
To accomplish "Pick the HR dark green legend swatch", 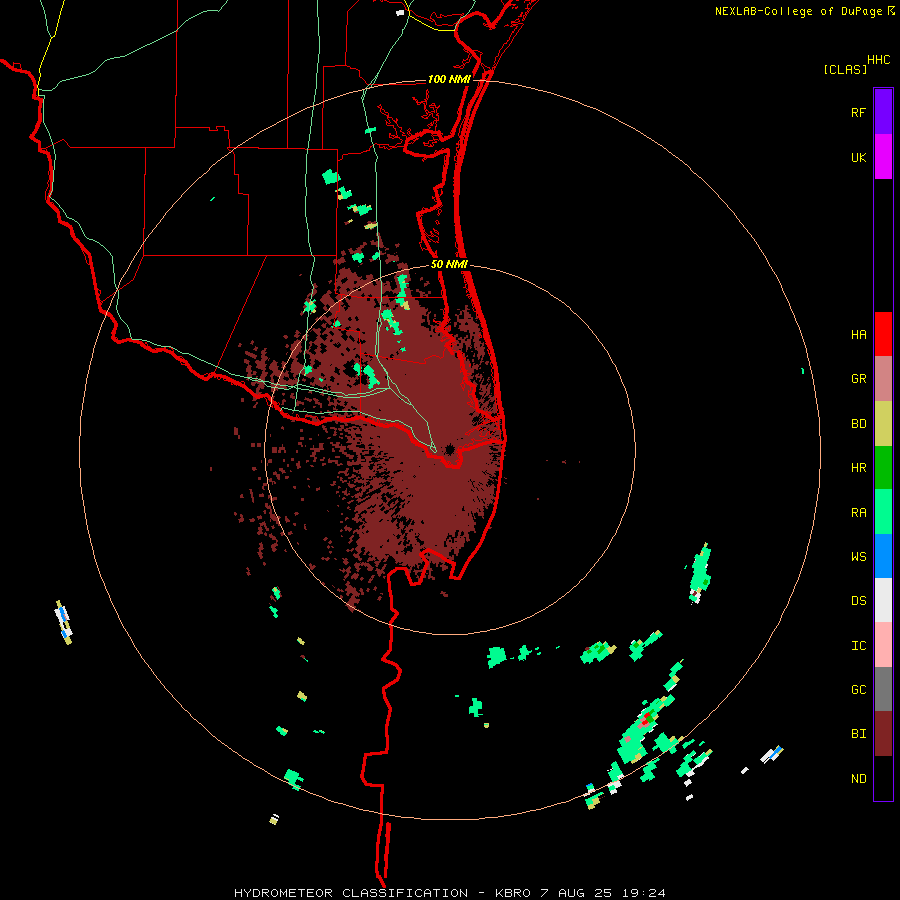I will coord(883,468).
